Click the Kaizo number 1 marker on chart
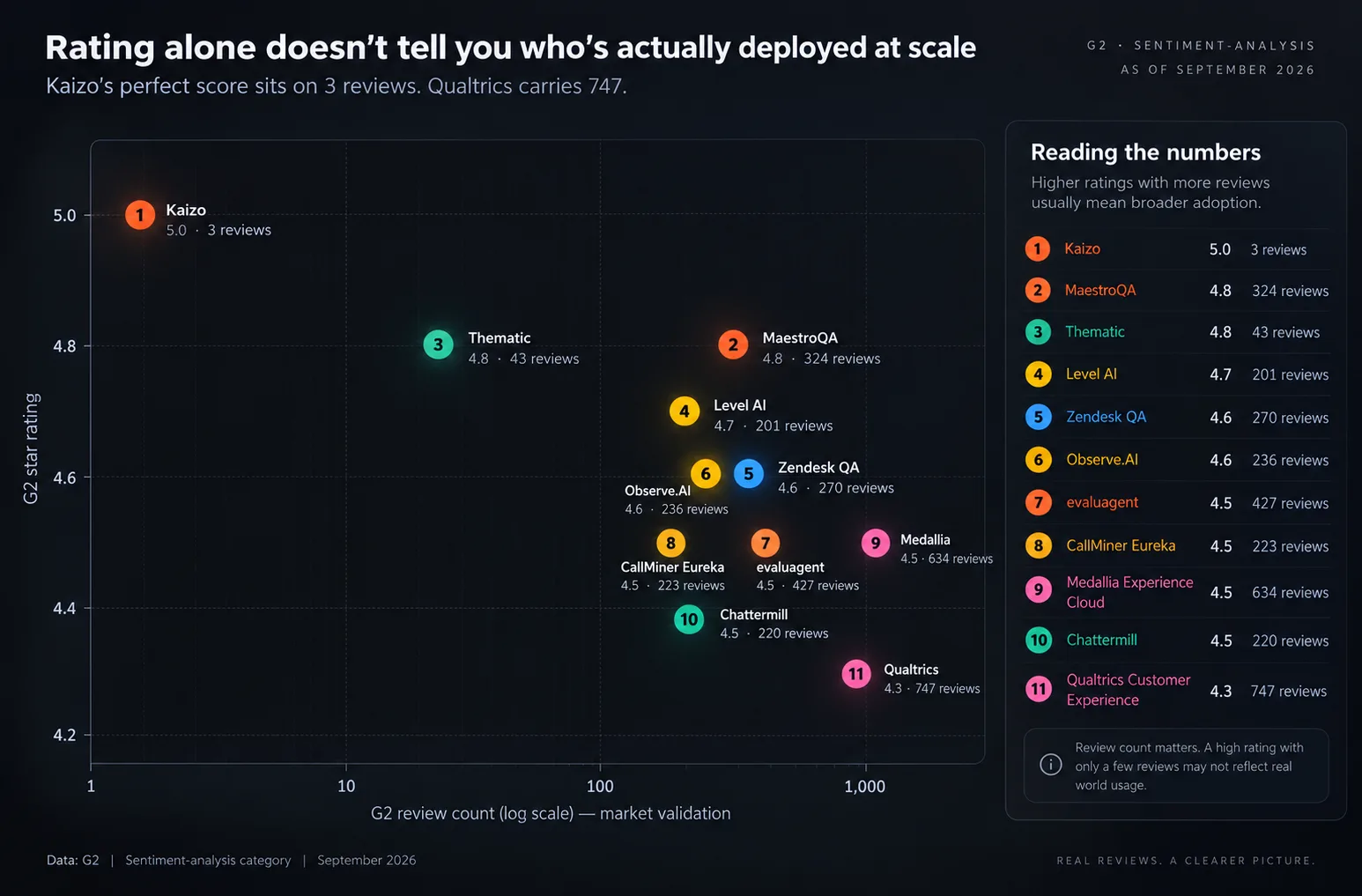 coord(140,215)
